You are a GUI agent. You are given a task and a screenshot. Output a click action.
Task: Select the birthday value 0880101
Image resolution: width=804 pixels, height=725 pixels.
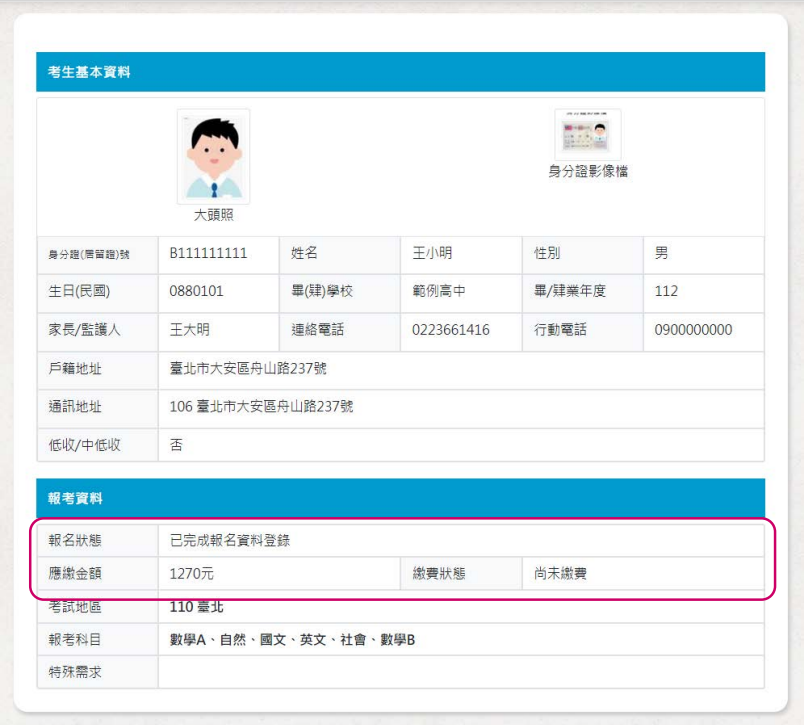[197, 292]
